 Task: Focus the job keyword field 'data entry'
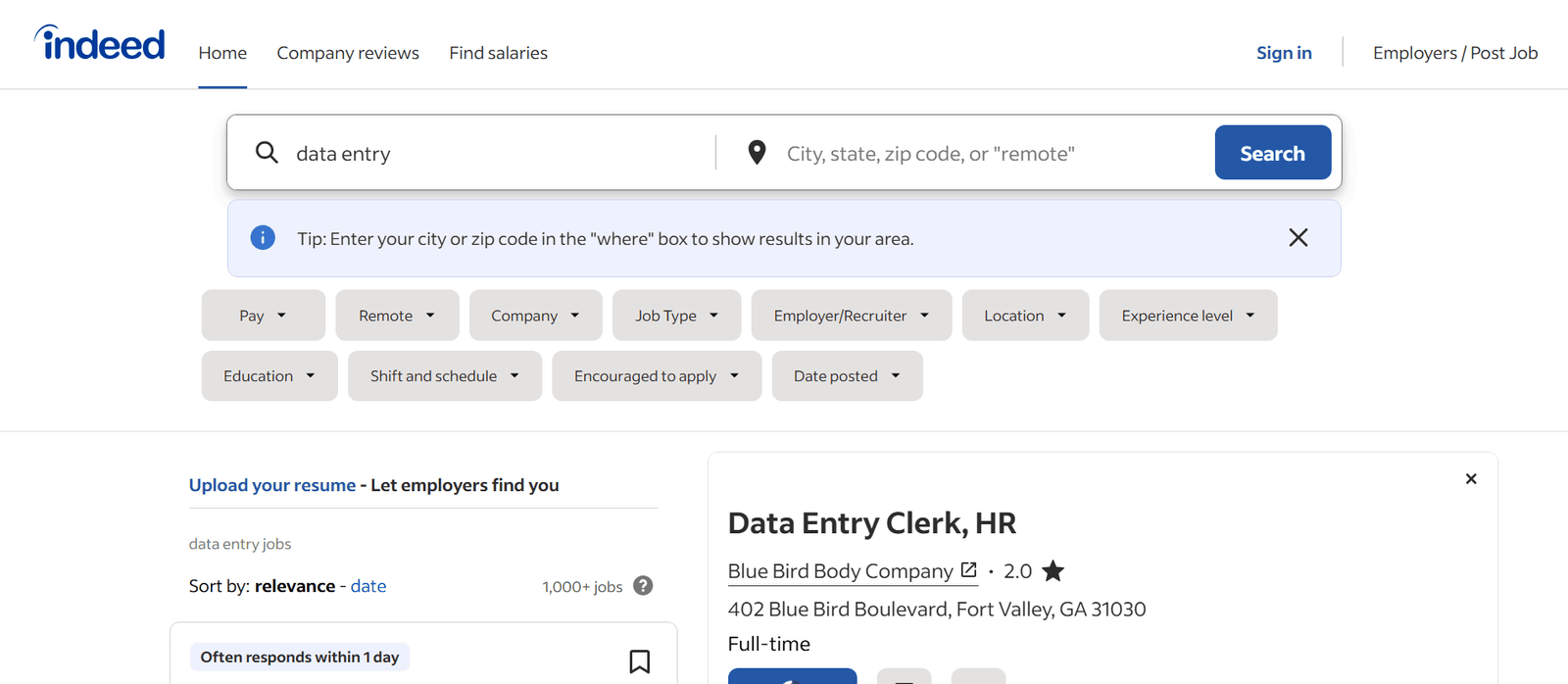coord(500,153)
